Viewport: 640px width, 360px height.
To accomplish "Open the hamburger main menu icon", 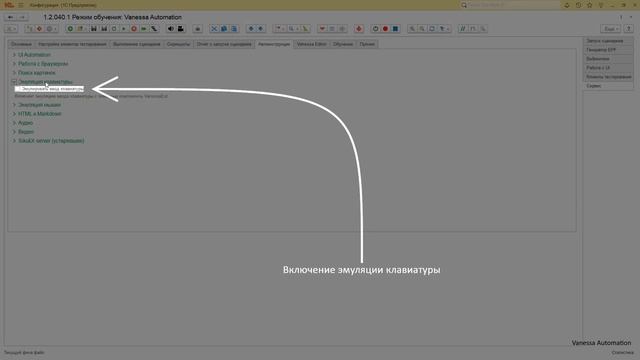I will (21, 5).
